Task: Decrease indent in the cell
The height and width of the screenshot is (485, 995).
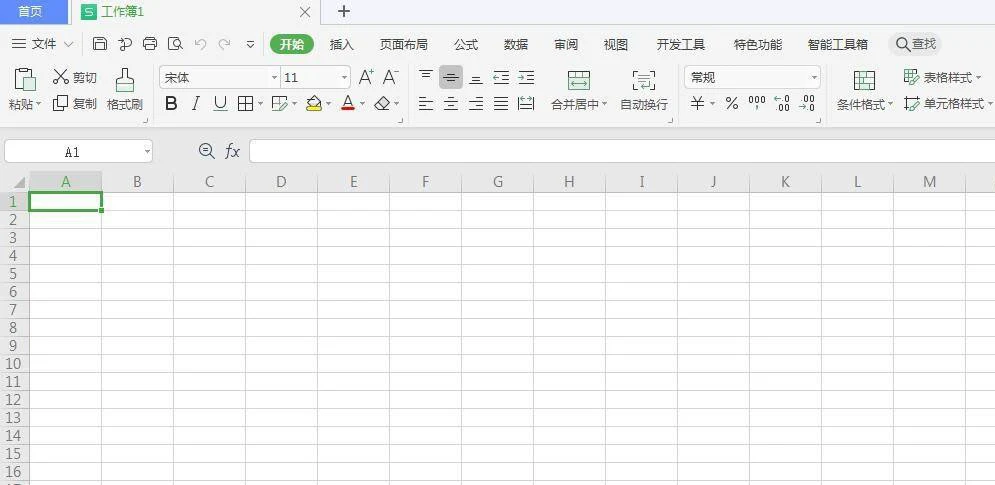Action: pos(501,77)
